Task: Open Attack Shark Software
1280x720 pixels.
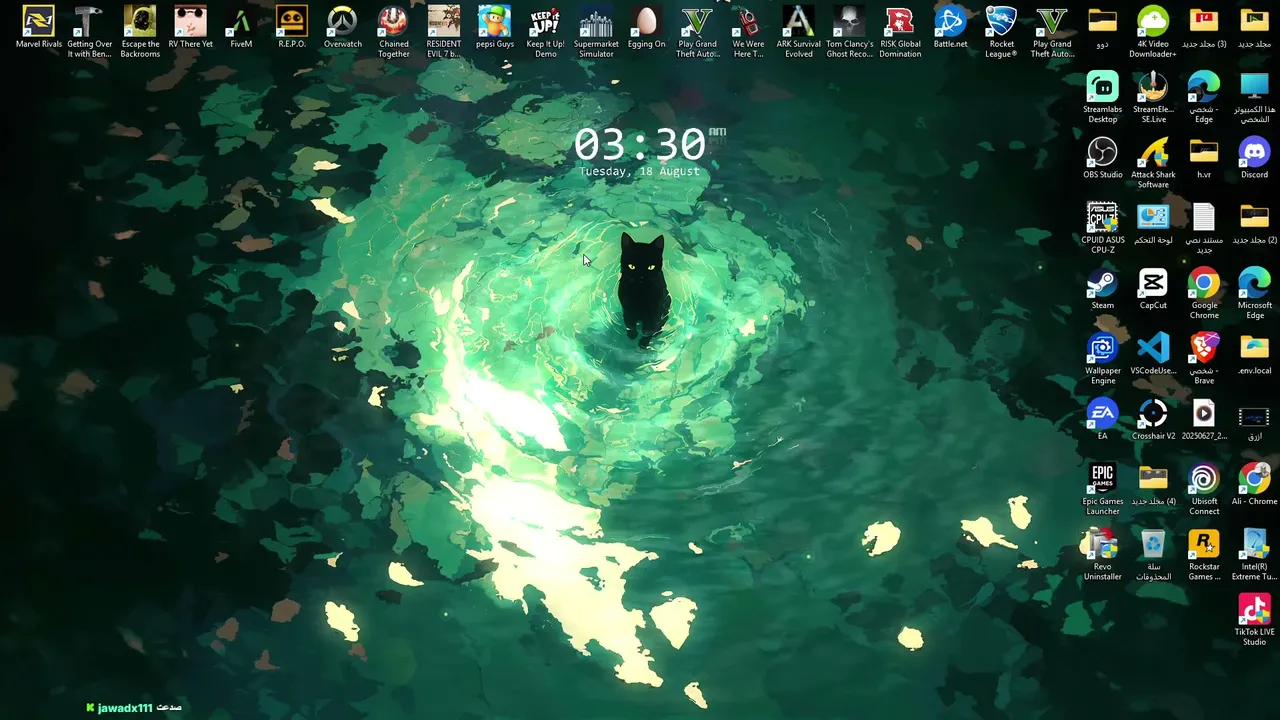Action: click(1153, 162)
